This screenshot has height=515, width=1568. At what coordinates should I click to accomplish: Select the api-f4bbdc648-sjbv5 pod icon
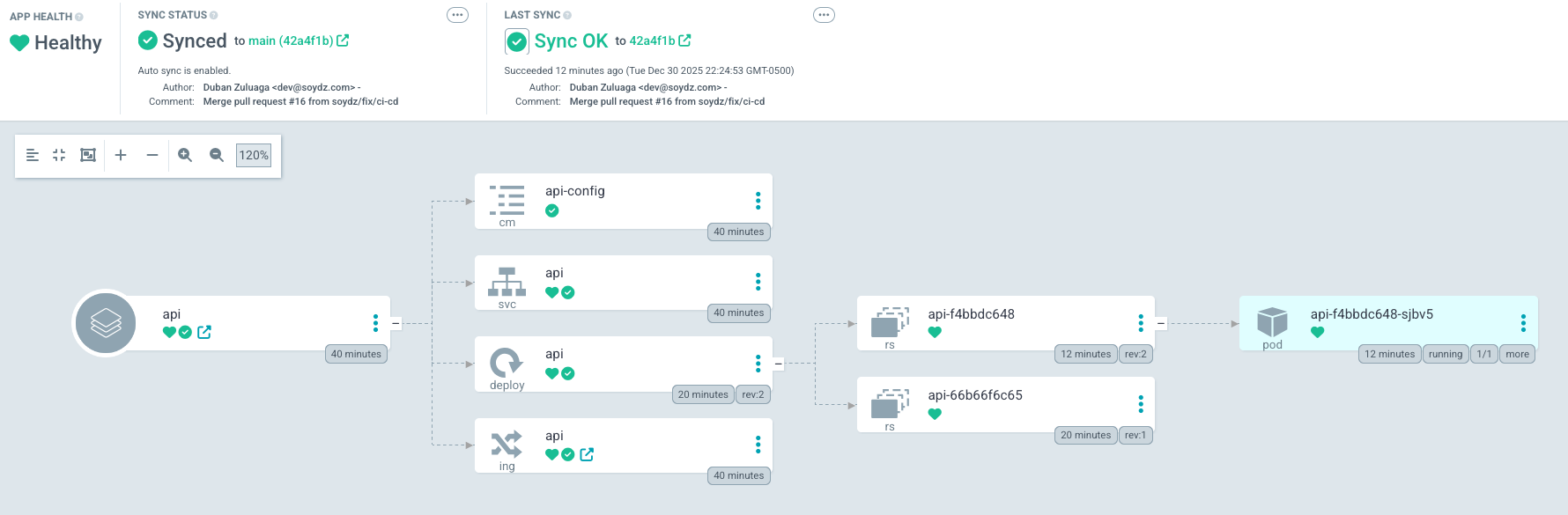[x=1272, y=322]
